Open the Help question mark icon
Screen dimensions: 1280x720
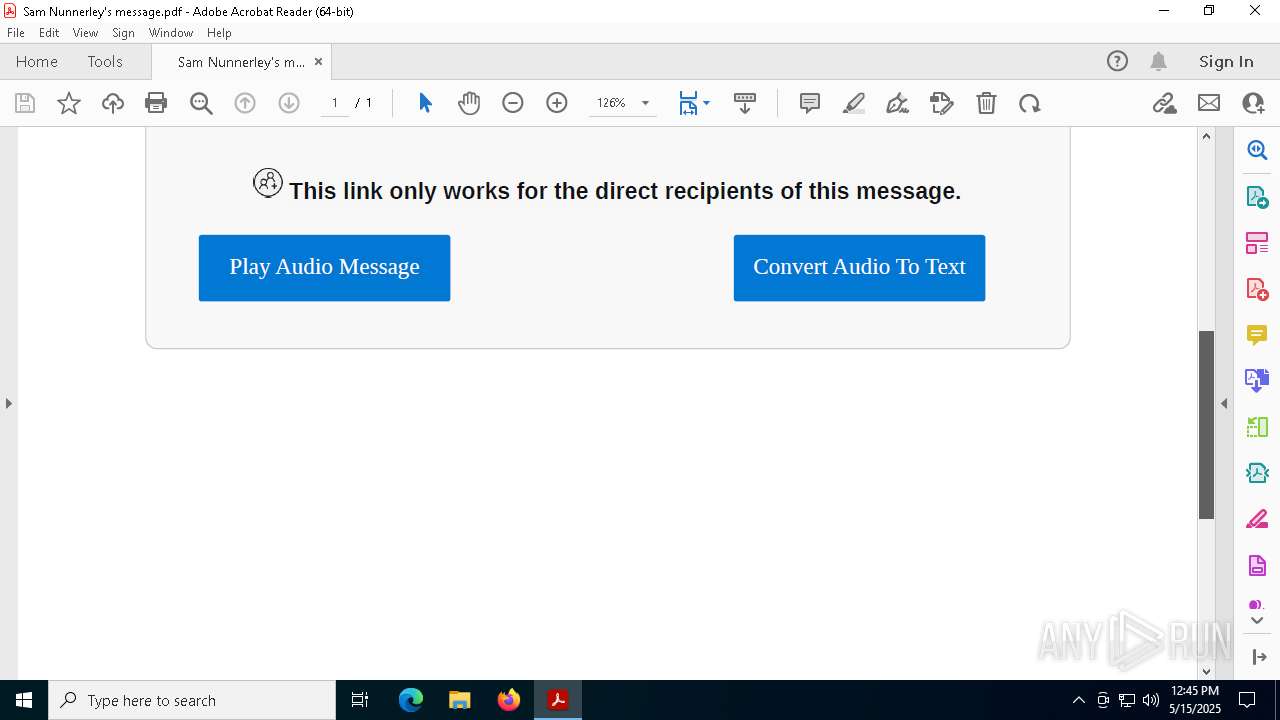1117,62
